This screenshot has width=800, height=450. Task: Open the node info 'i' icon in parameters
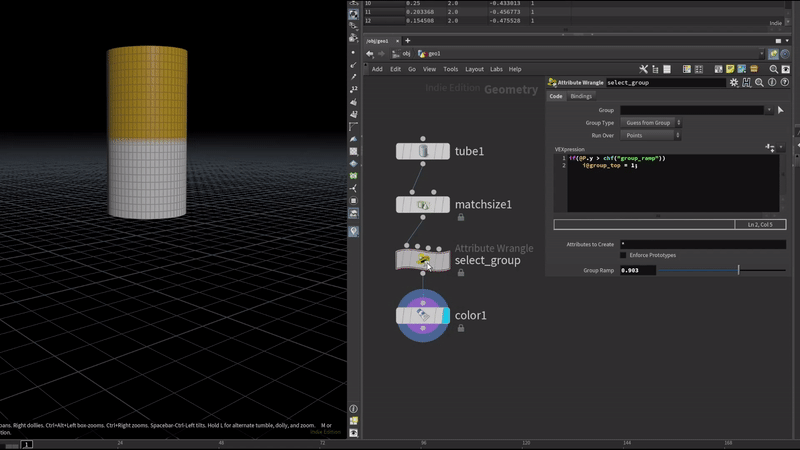tap(772, 82)
